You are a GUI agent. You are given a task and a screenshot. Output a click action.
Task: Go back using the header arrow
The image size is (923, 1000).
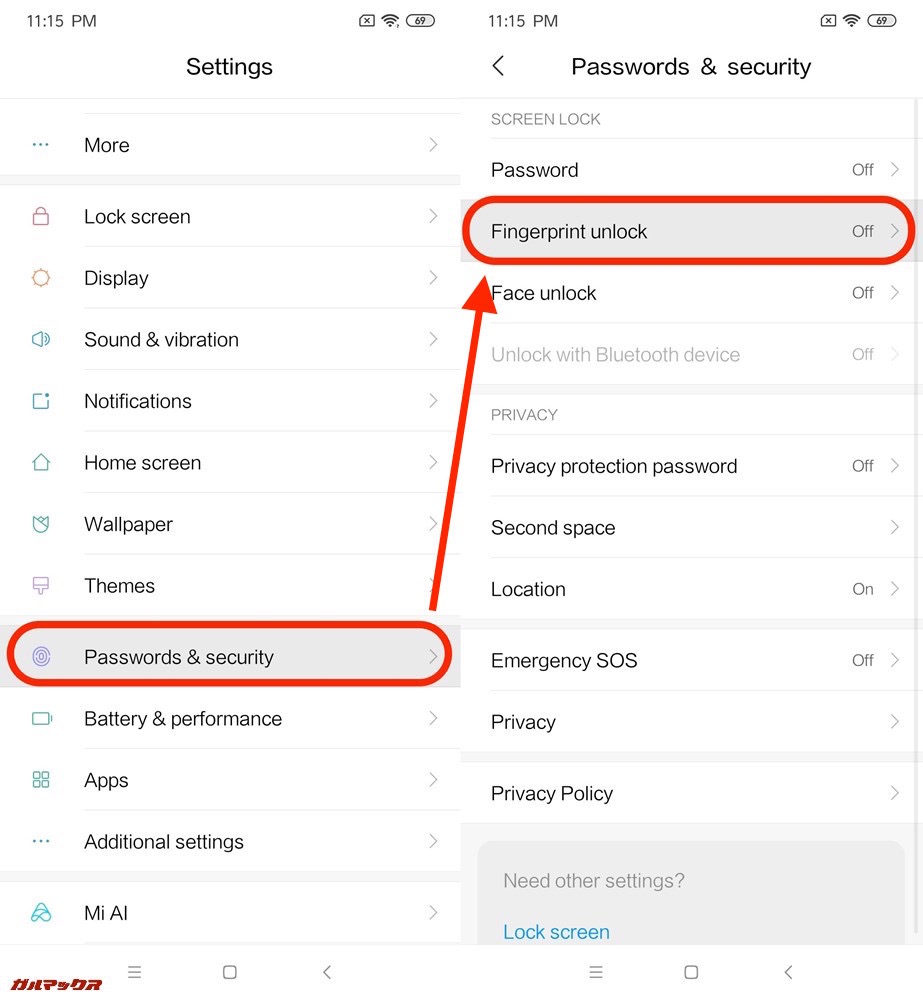click(498, 66)
